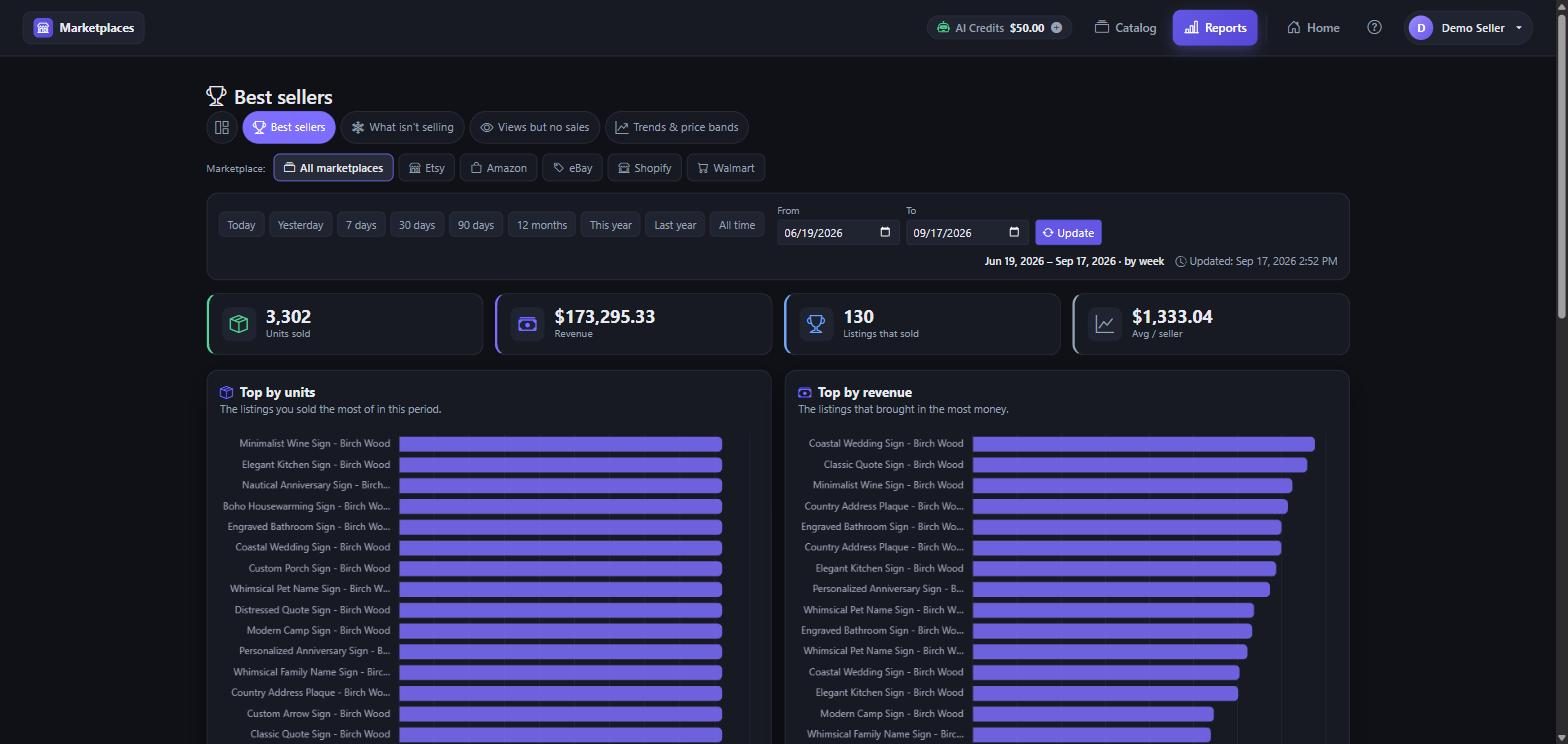Screen dimensions: 1568x744
Task: Click Coastal Wedding Sign top revenue bar
Action: click(x=1143, y=444)
